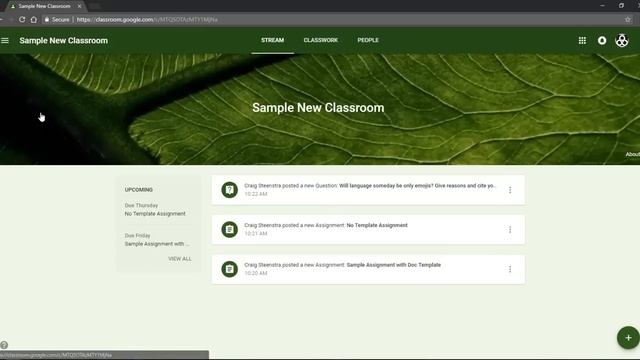Open the help question mark icon
The height and width of the screenshot is (360, 640).
coord(4,345)
